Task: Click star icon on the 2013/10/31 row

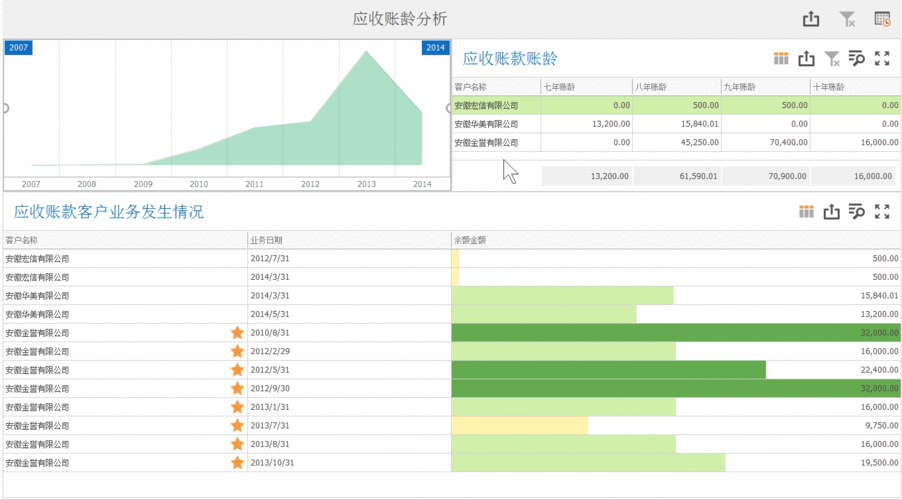Action: pos(237,463)
